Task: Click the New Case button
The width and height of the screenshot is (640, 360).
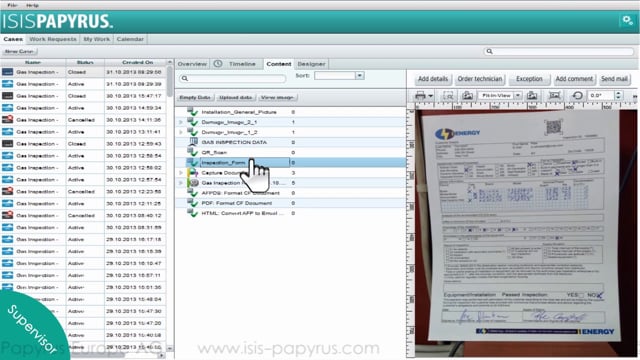Action: (x=20, y=51)
